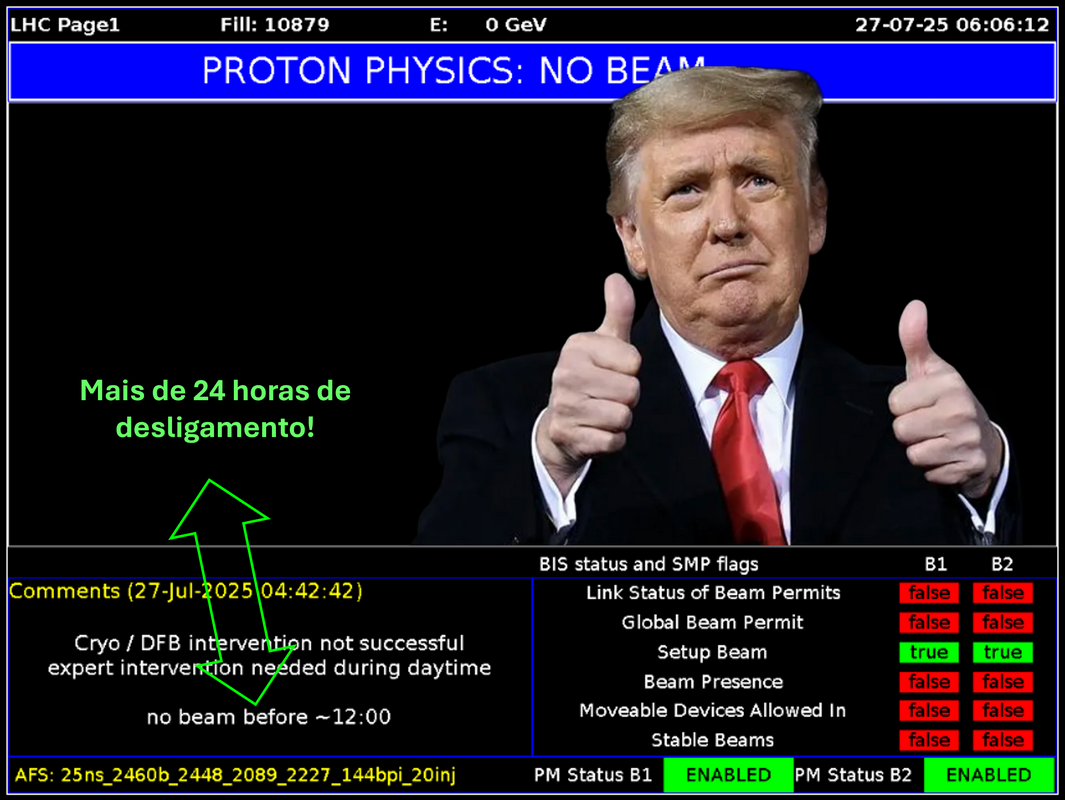Toggle Link Status of Beam Permits B1 flag
This screenshot has width=1065, height=800.
click(x=928, y=593)
